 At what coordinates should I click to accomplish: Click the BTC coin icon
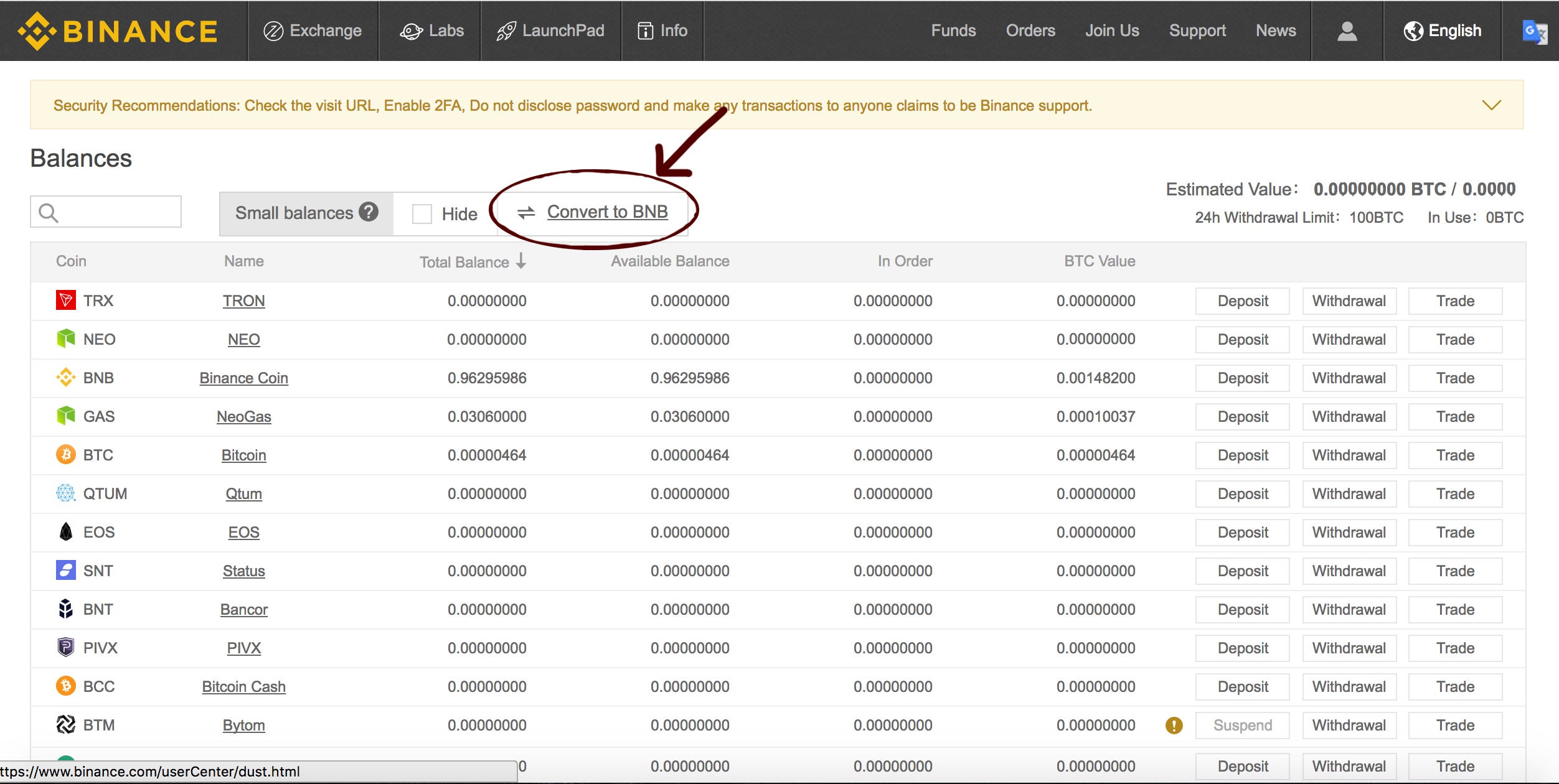[x=65, y=455]
